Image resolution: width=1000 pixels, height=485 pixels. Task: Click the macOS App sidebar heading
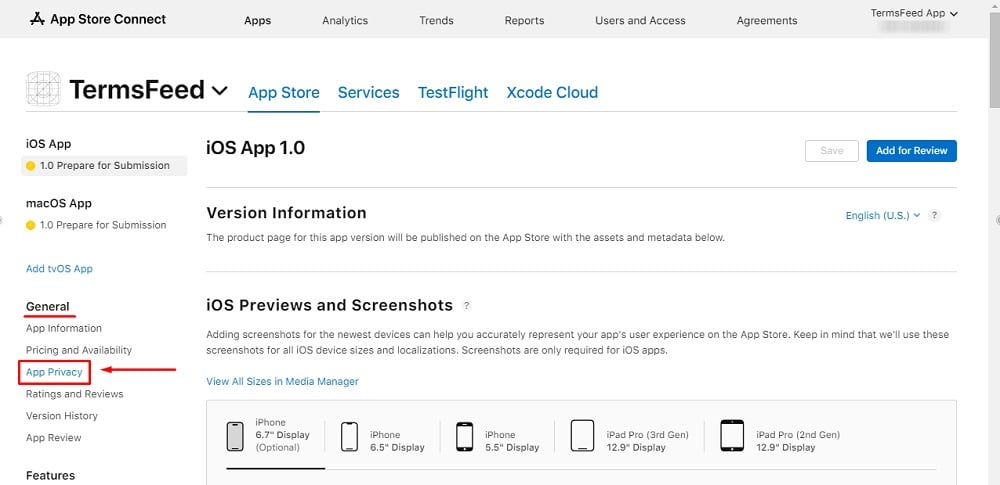point(59,203)
